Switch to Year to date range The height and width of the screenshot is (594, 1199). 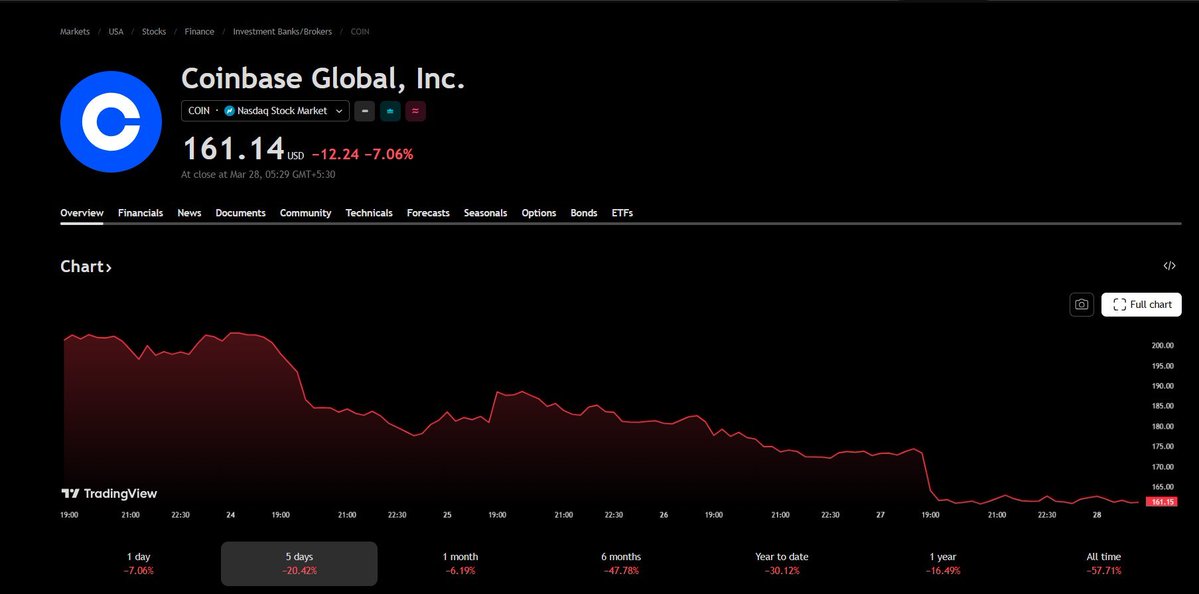pyautogui.click(x=781, y=563)
